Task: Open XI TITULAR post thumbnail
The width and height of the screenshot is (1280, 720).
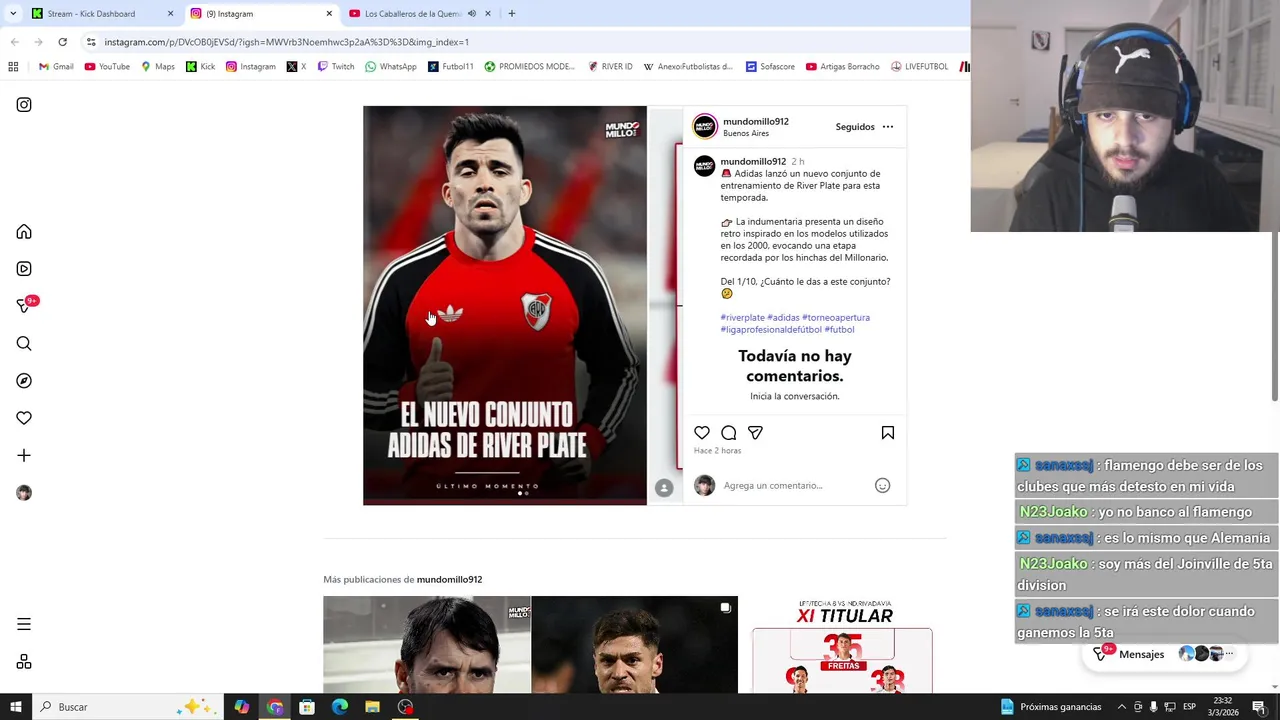Action: (x=843, y=645)
